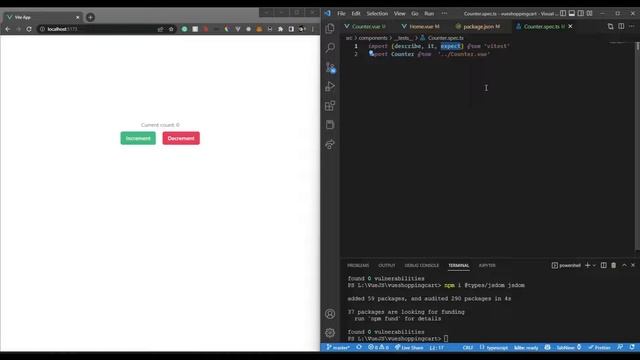
Task: Share this page icon in address bar
Action: (160, 29)
